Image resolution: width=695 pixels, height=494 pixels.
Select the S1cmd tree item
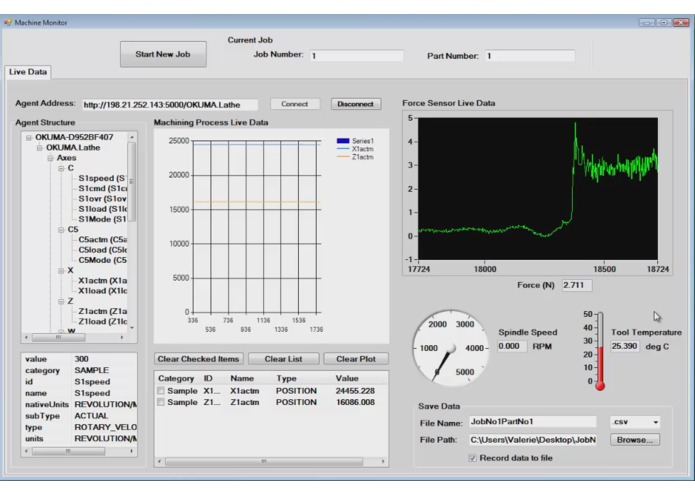[102, 188]
